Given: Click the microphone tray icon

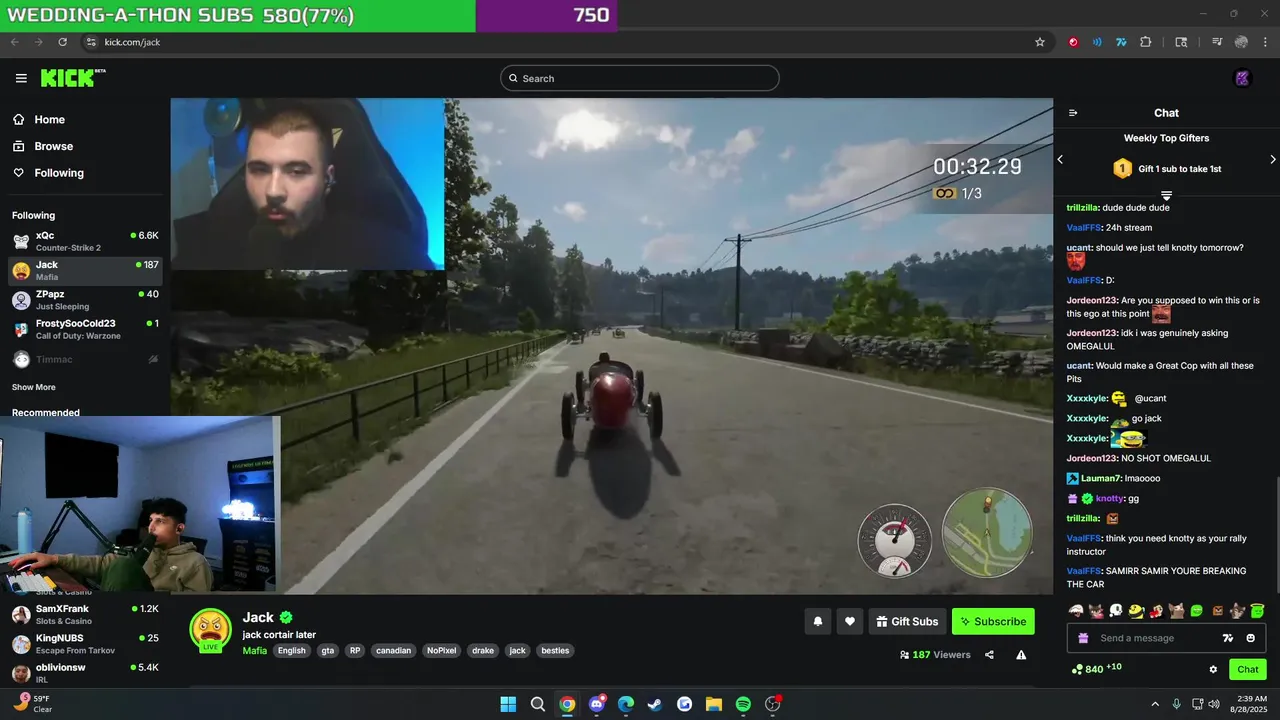Looking at the screenshot, I should click(1176, 704).
